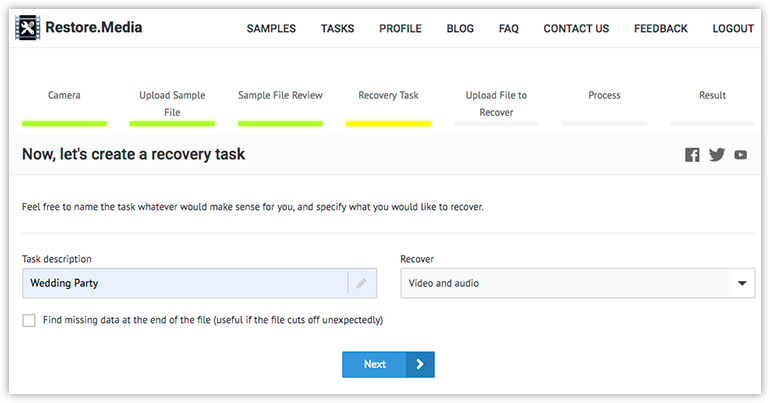Visit the BLOG link
The height and width of the screenshot is (403, 770).
[x=460, y=28]
